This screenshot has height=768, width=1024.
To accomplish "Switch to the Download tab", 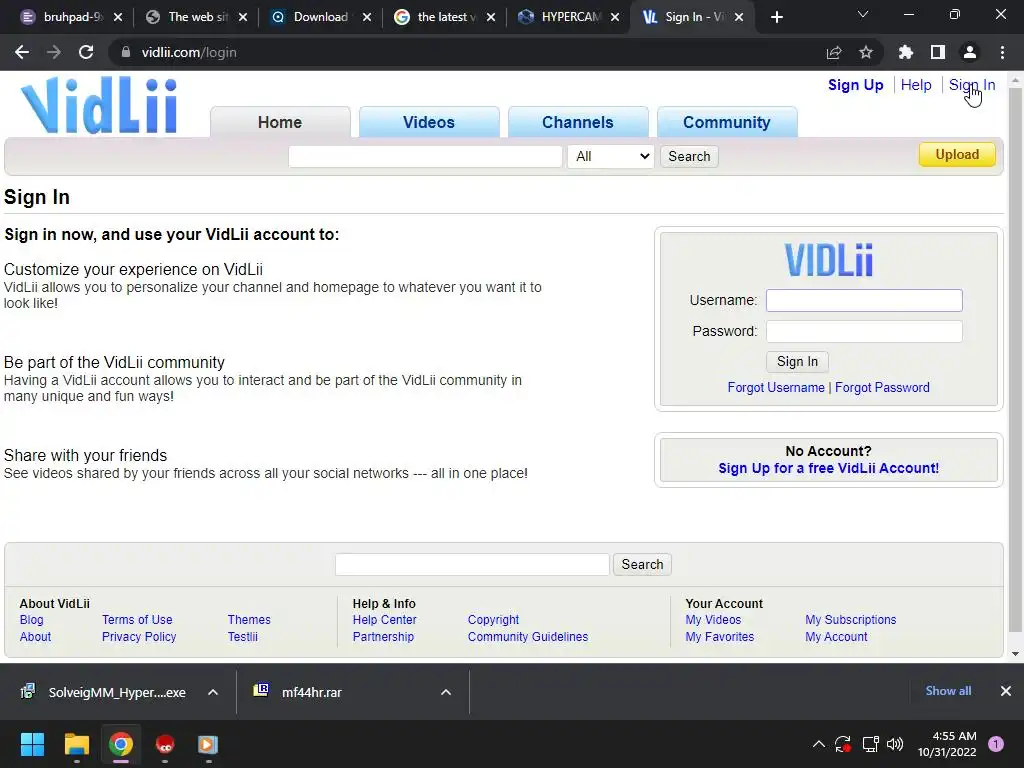I will pyautogui.click(x=320, y=17).
